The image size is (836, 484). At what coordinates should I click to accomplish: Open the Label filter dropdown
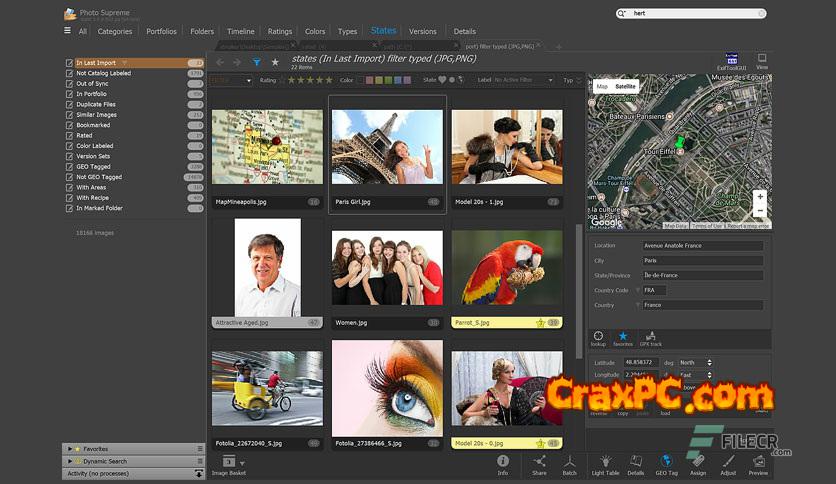518,80
